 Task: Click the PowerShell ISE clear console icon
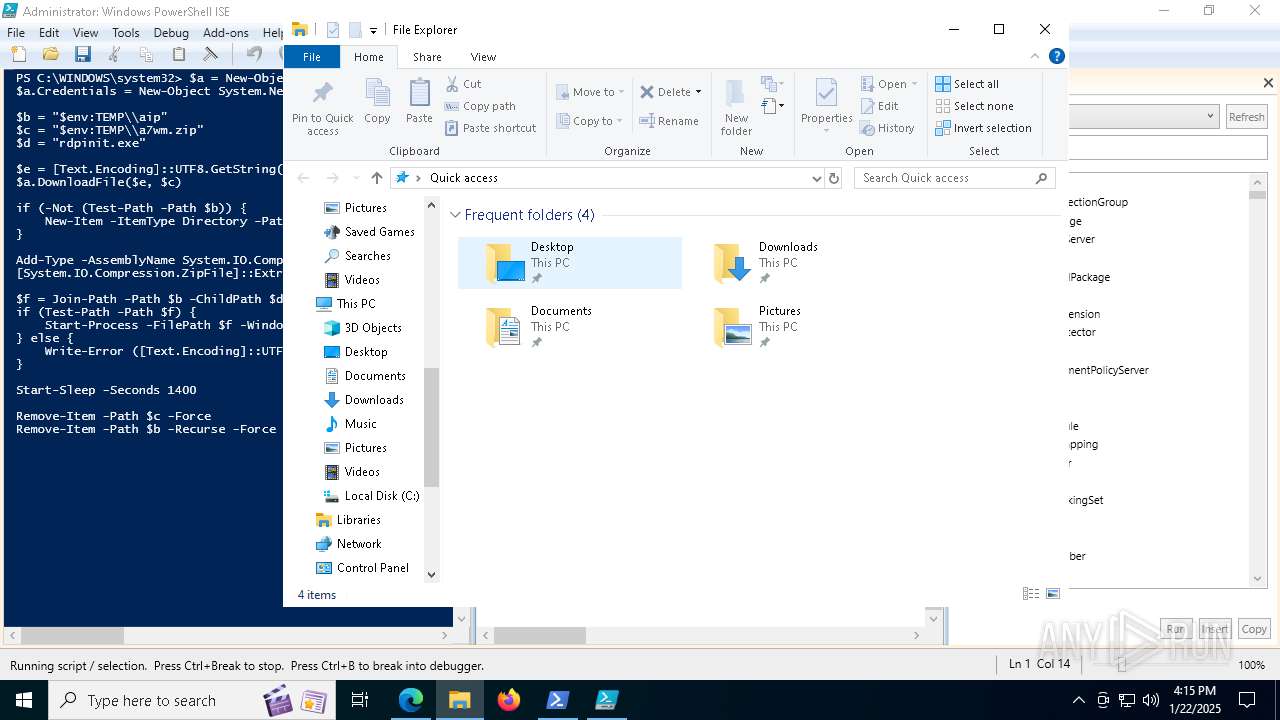point(210,54)
